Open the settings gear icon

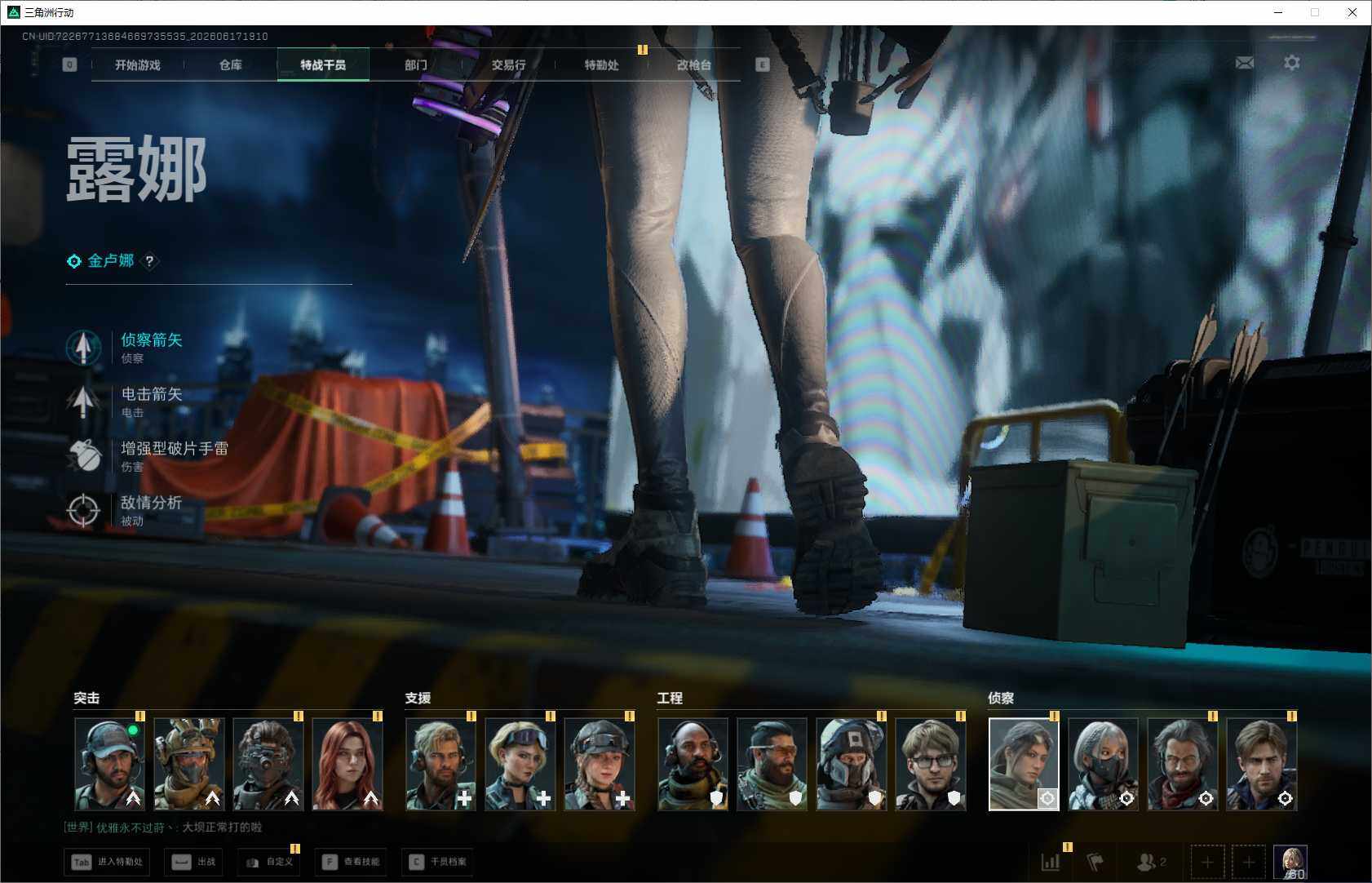(x=1292, y=63)
